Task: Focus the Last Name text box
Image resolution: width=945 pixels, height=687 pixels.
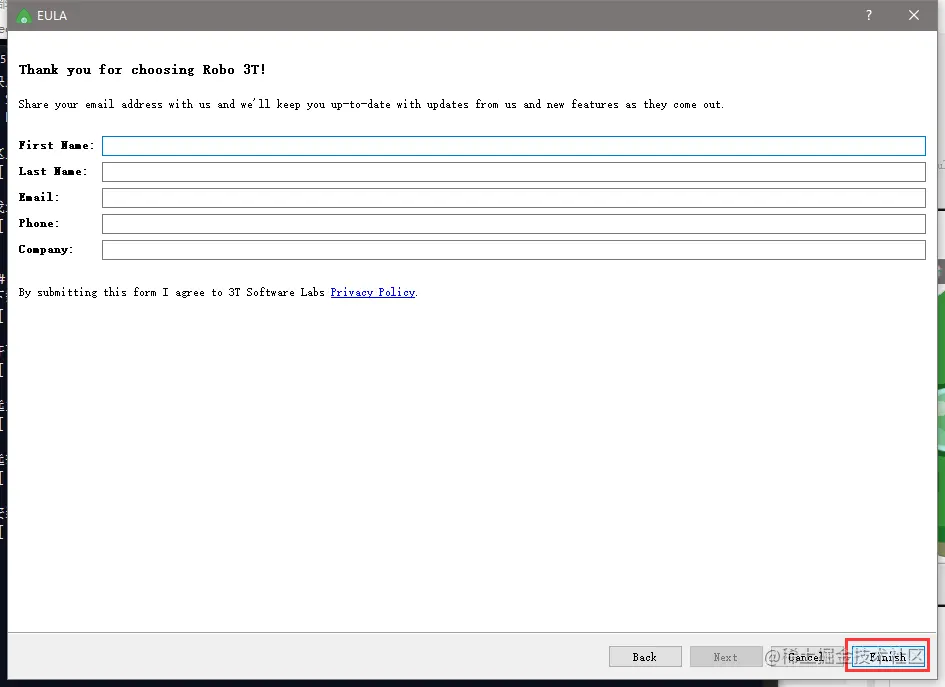Action: click(513, 172)
